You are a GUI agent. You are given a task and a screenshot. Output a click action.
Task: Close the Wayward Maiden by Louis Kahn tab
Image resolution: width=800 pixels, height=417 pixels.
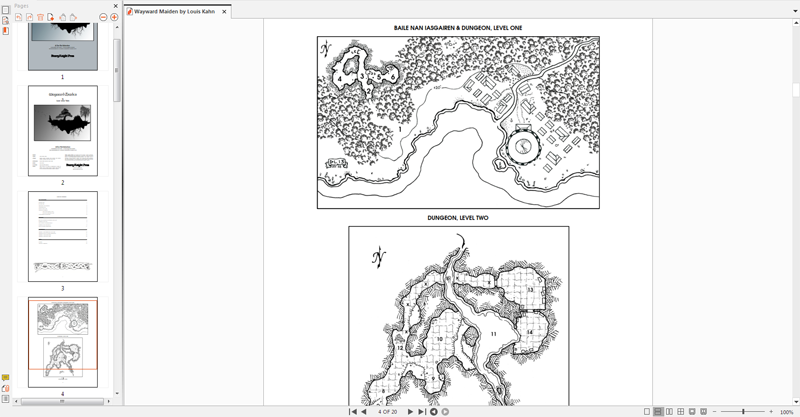click(x=224, y=10)
